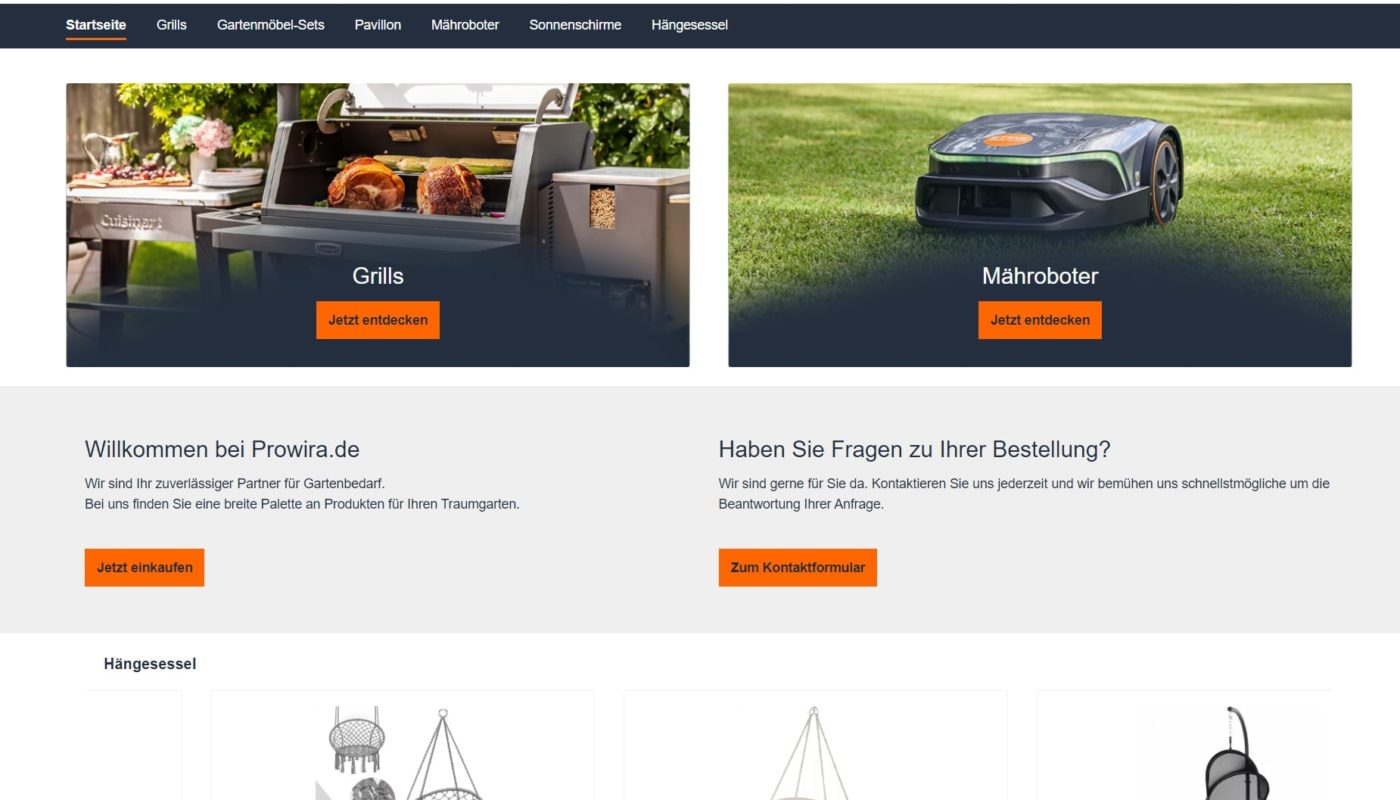Open the beige hanging chair product card

(815, 745)
